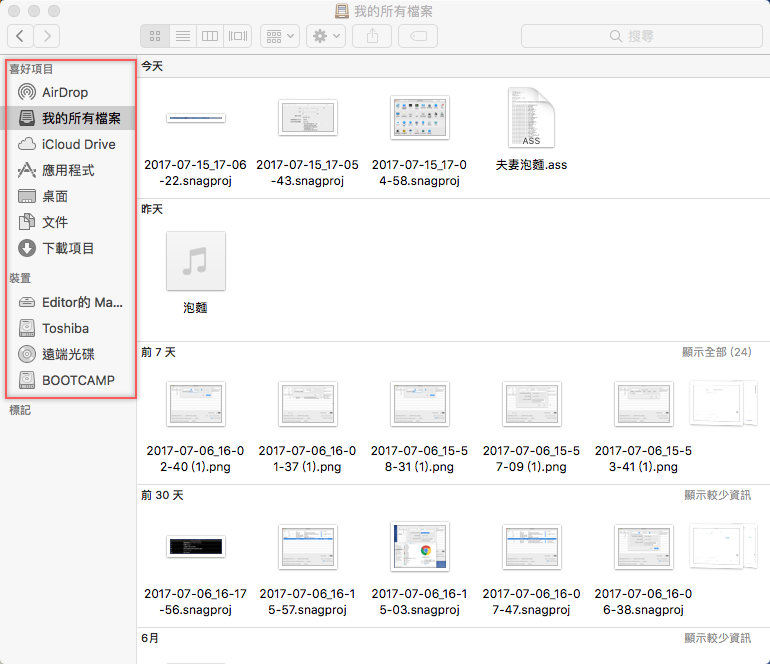Select 我的所有檔案 in the sidebar

point(69,118)
